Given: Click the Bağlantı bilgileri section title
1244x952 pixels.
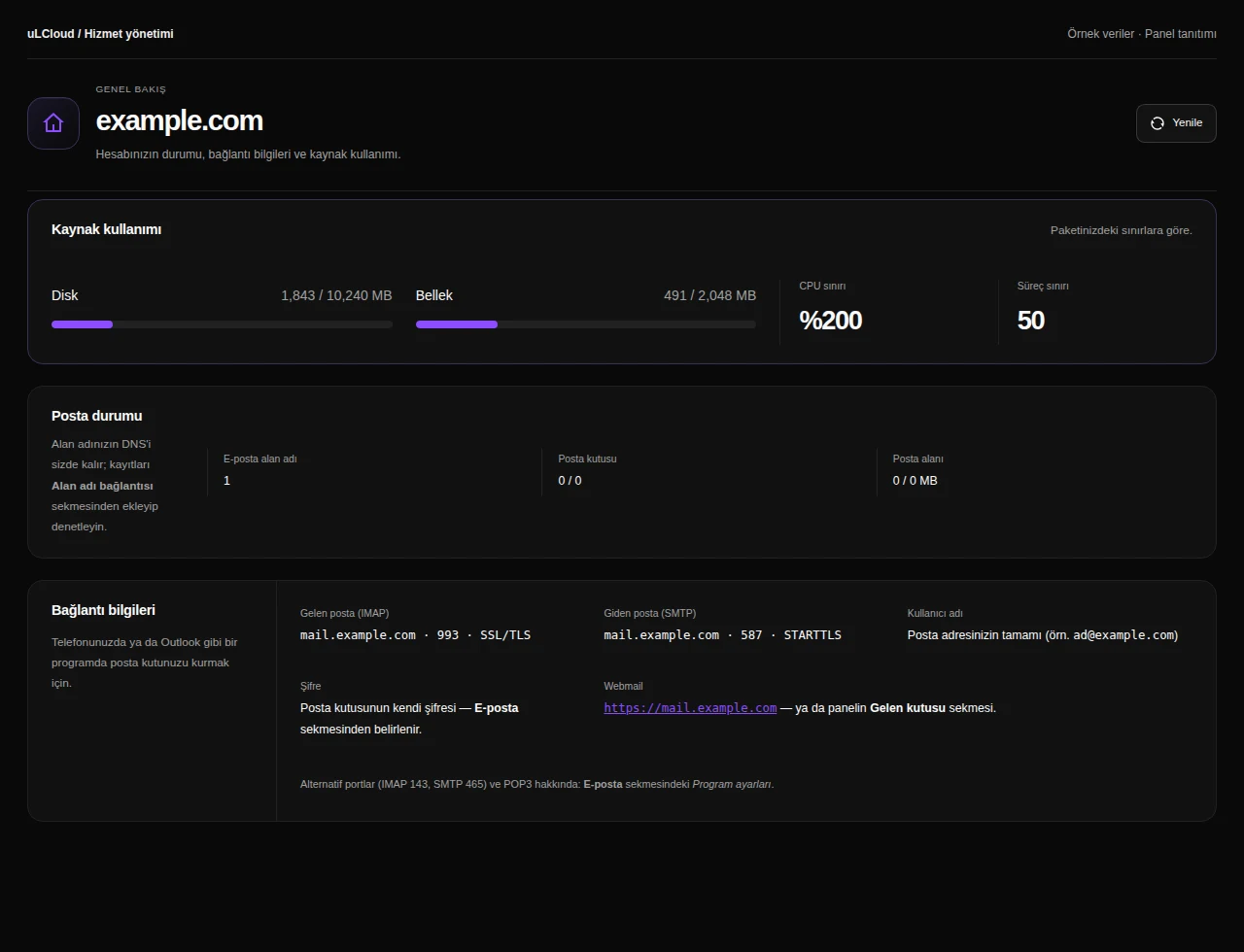Looking at the screenshot, I should coord(103,610).
